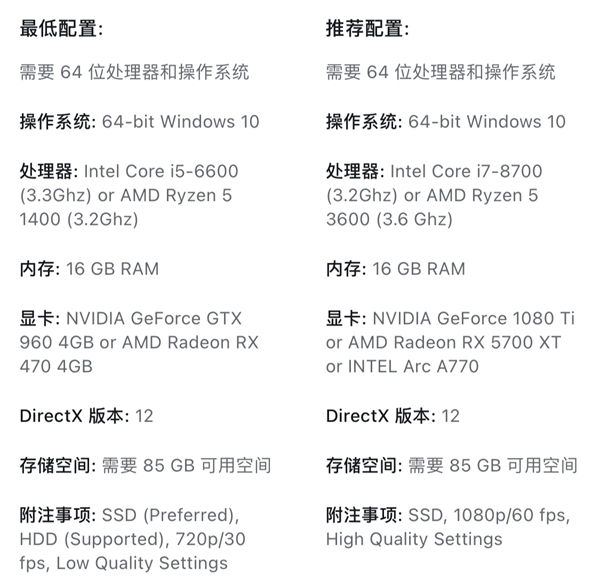
Task: Click the High Quality Settings note
Action: [414, 539]
